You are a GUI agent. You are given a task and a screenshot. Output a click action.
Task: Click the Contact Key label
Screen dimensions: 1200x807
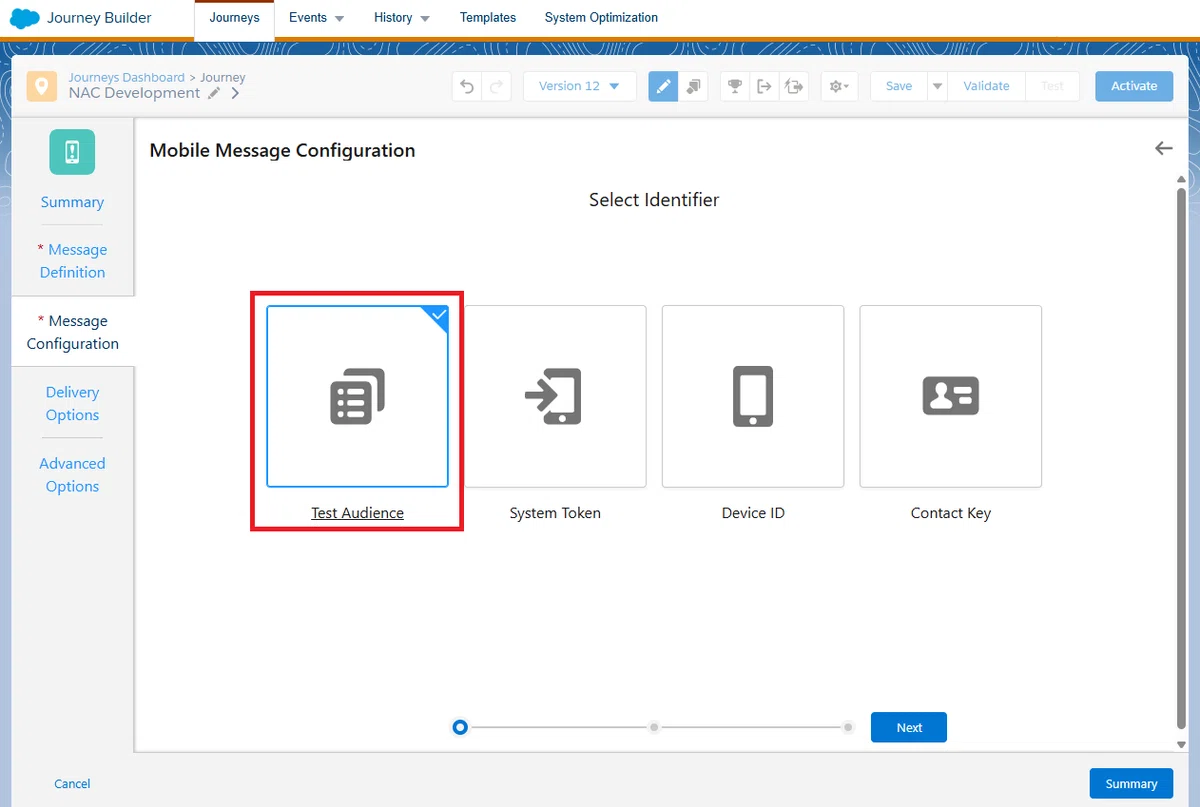click(x=951, y=513)
